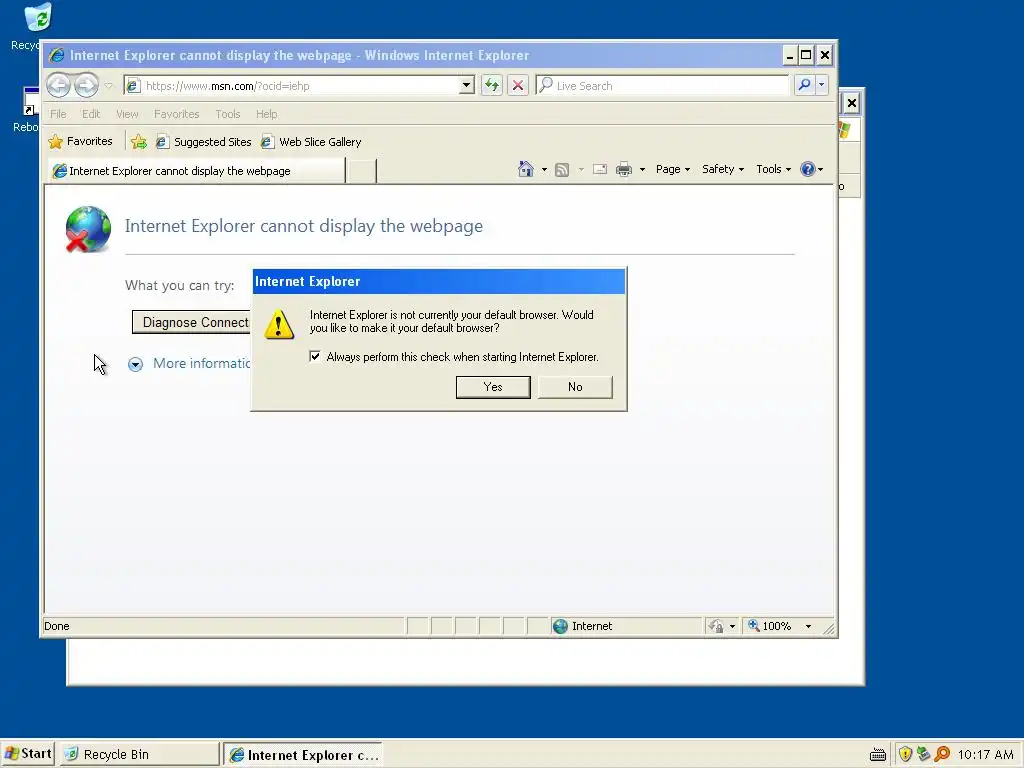The width and height of the screenshot is (1024, 768).
Task: Click the Read Mail envelope icon
Action: pyautogui.click(x=600, y=169)
